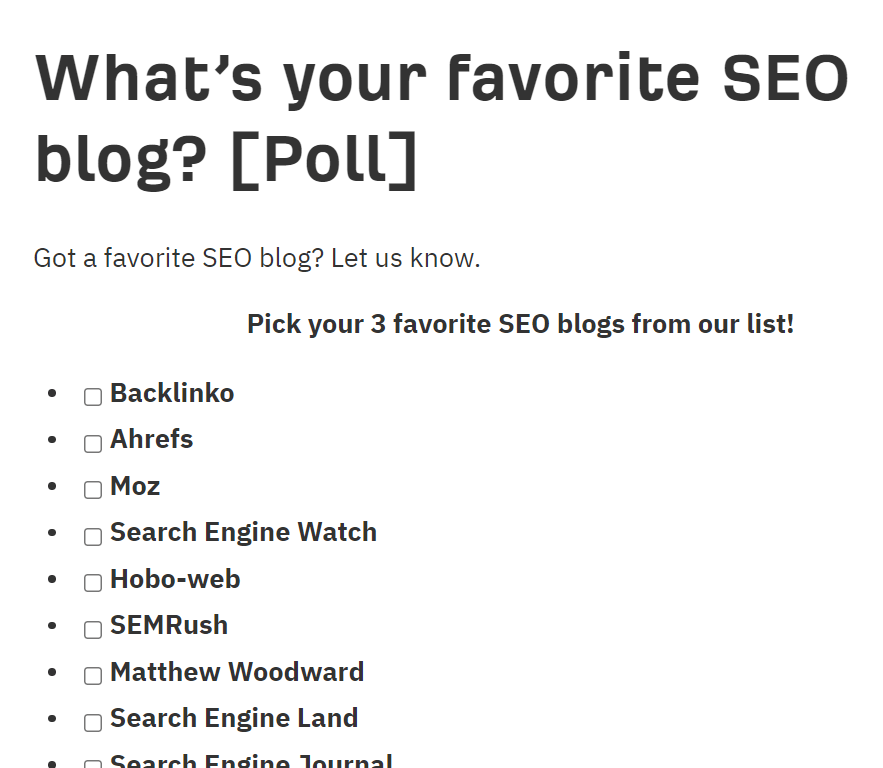Click the Backlinko label text
The width and height of the screenshot is (883, 768).
[x=172, y=393]
